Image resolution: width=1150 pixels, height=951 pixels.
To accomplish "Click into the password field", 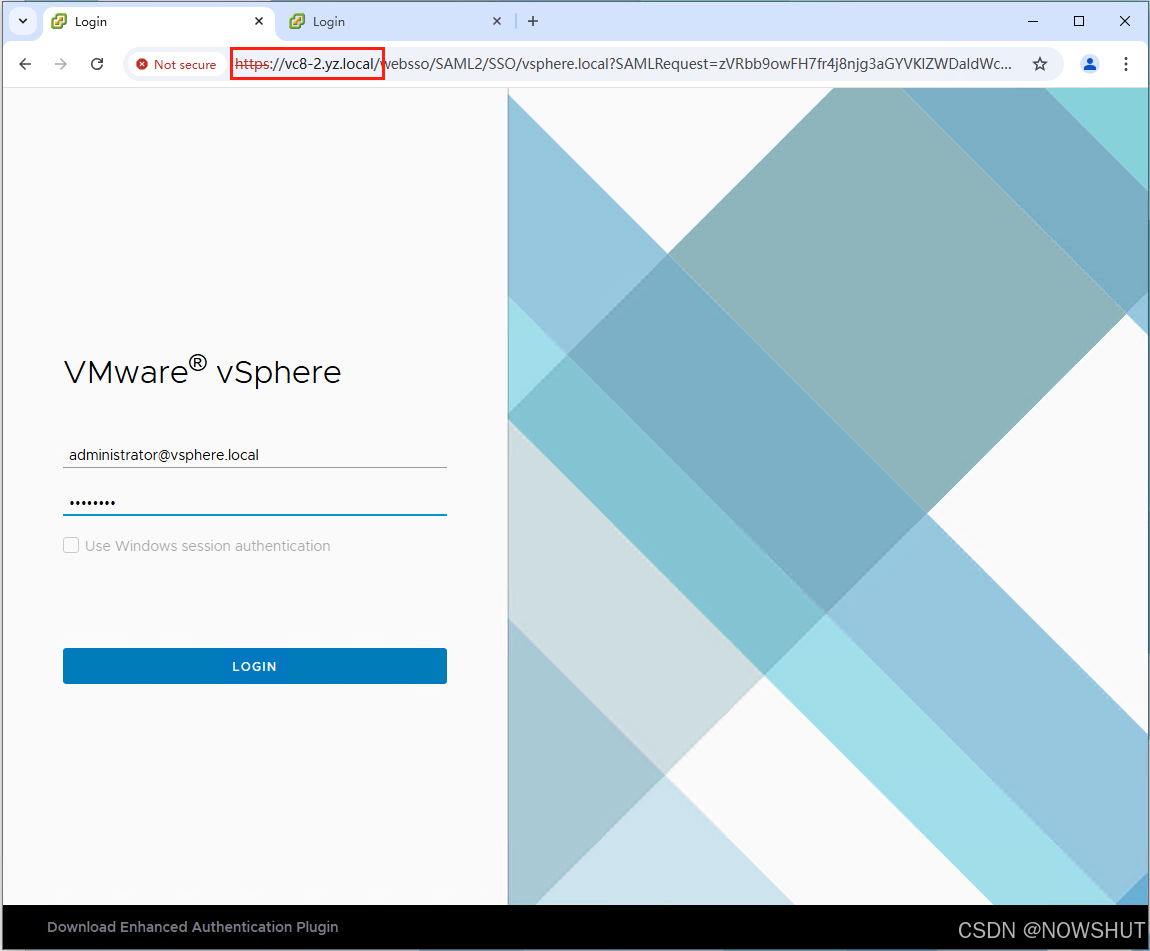I will pos(254,502).
